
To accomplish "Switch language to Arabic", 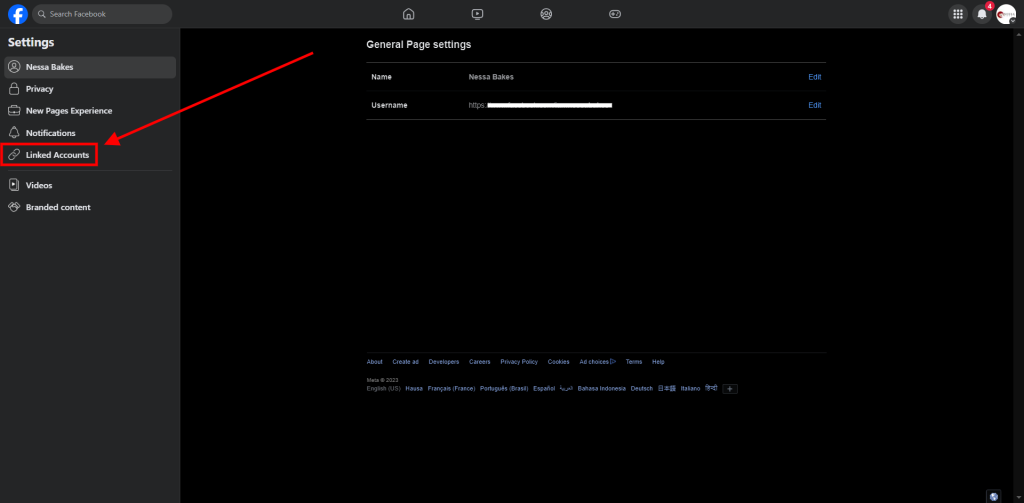I will (x=566, y=389).
